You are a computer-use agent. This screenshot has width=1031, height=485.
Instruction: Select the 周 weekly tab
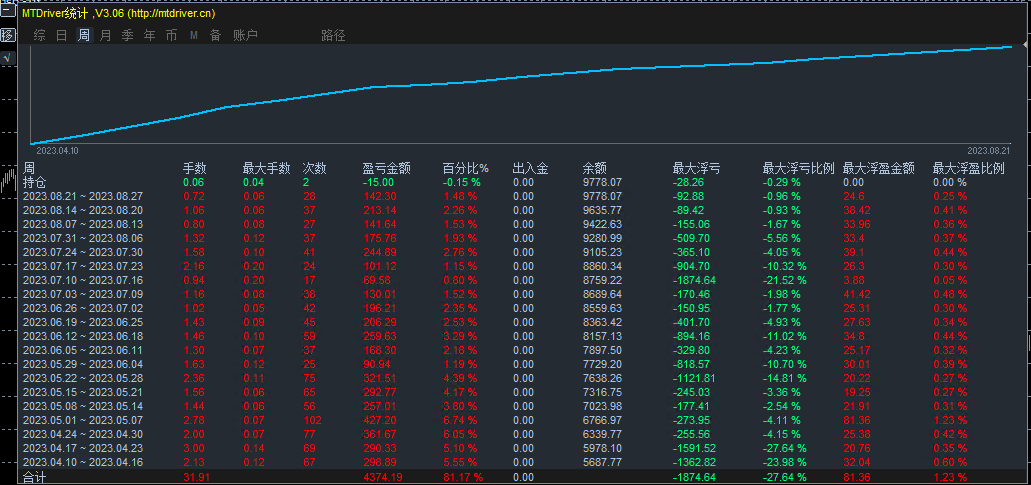pyautogui.click(x=84, y=35)
